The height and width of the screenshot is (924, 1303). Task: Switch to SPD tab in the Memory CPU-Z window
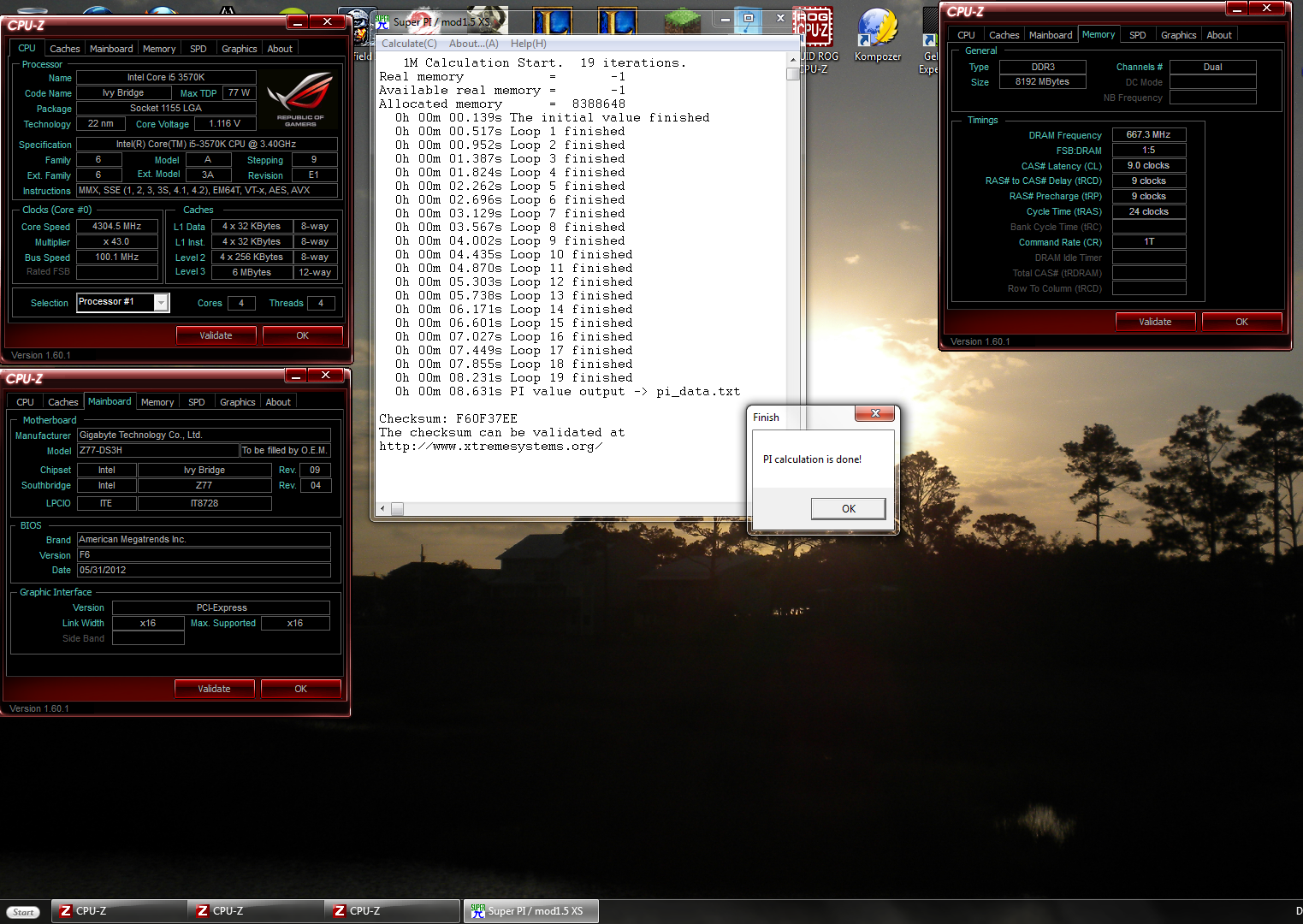coord(1138,35)
